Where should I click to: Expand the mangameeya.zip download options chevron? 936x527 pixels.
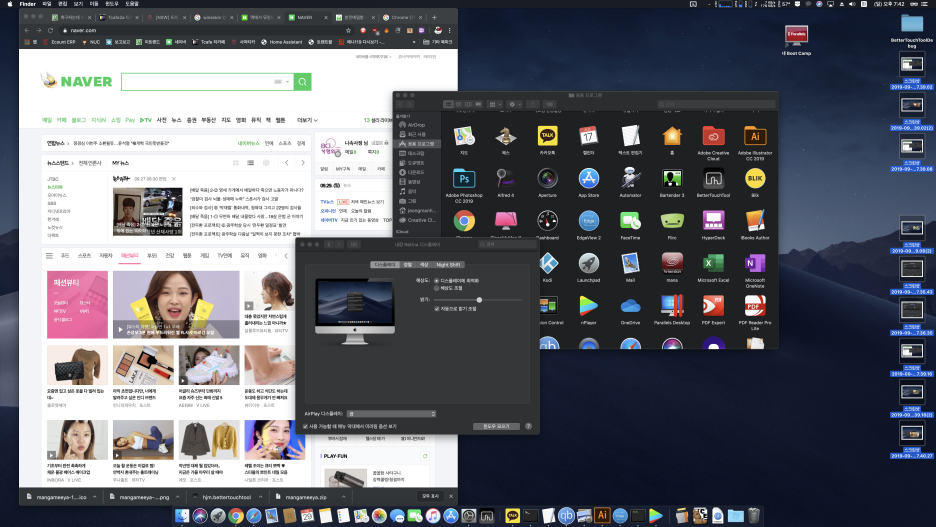click(343, 497)
